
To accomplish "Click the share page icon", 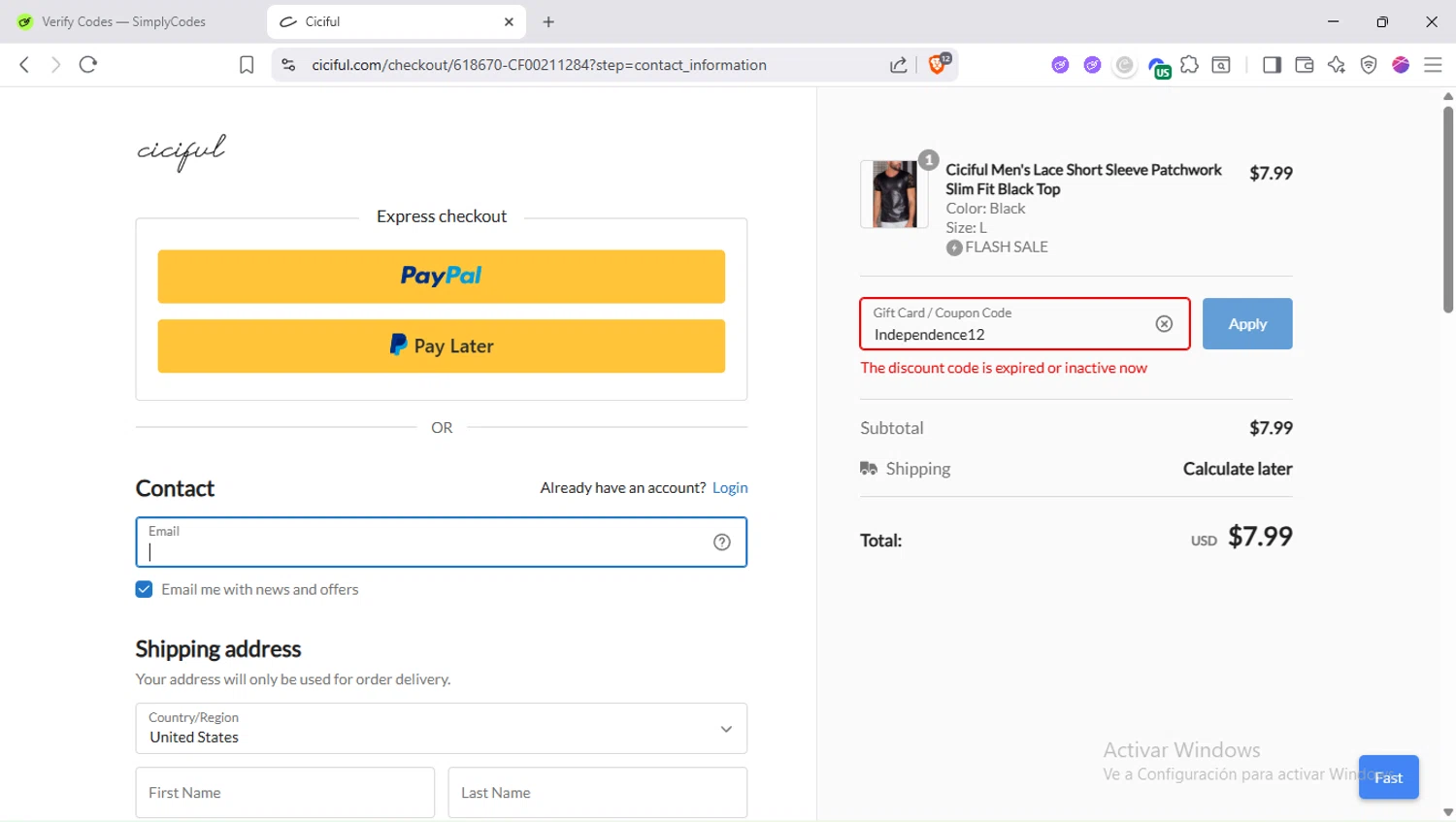I will [x=899, y=65].
